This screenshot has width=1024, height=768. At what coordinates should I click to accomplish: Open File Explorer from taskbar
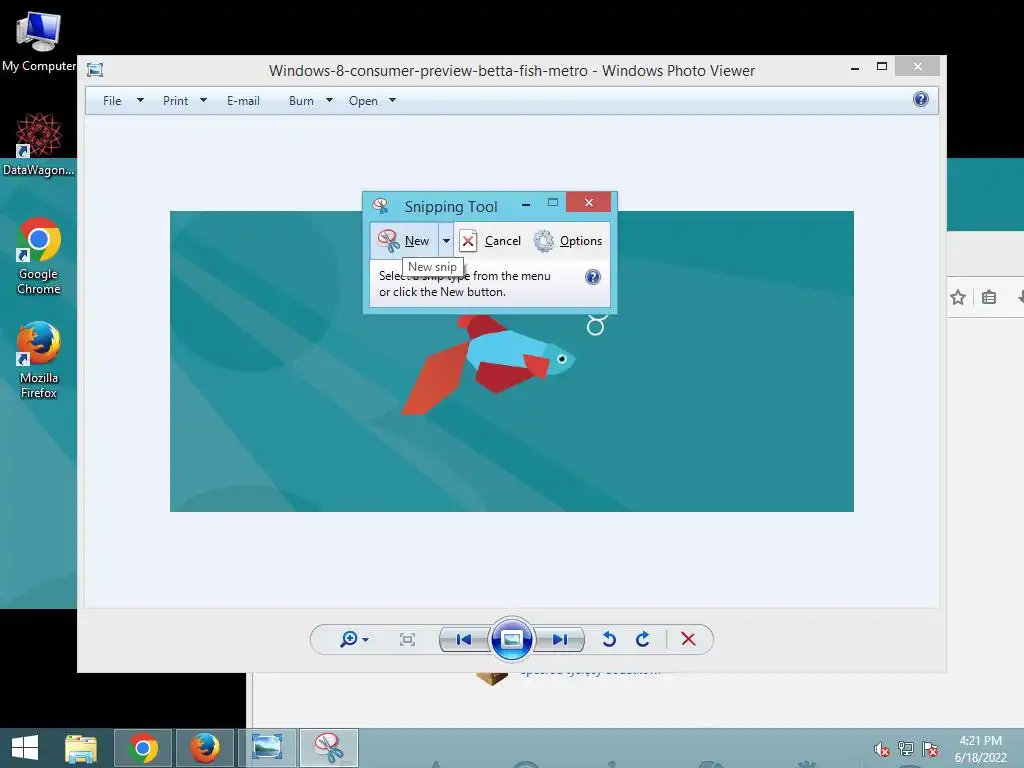pos(81,748)
